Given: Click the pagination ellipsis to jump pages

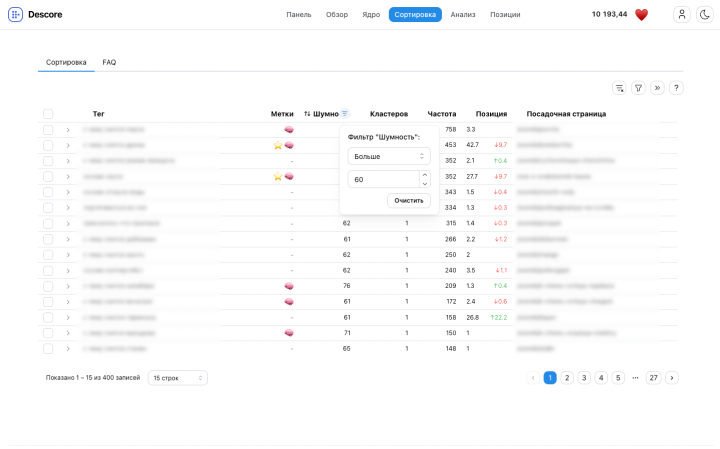Looking at the screenshot, I should pos(636,378).
